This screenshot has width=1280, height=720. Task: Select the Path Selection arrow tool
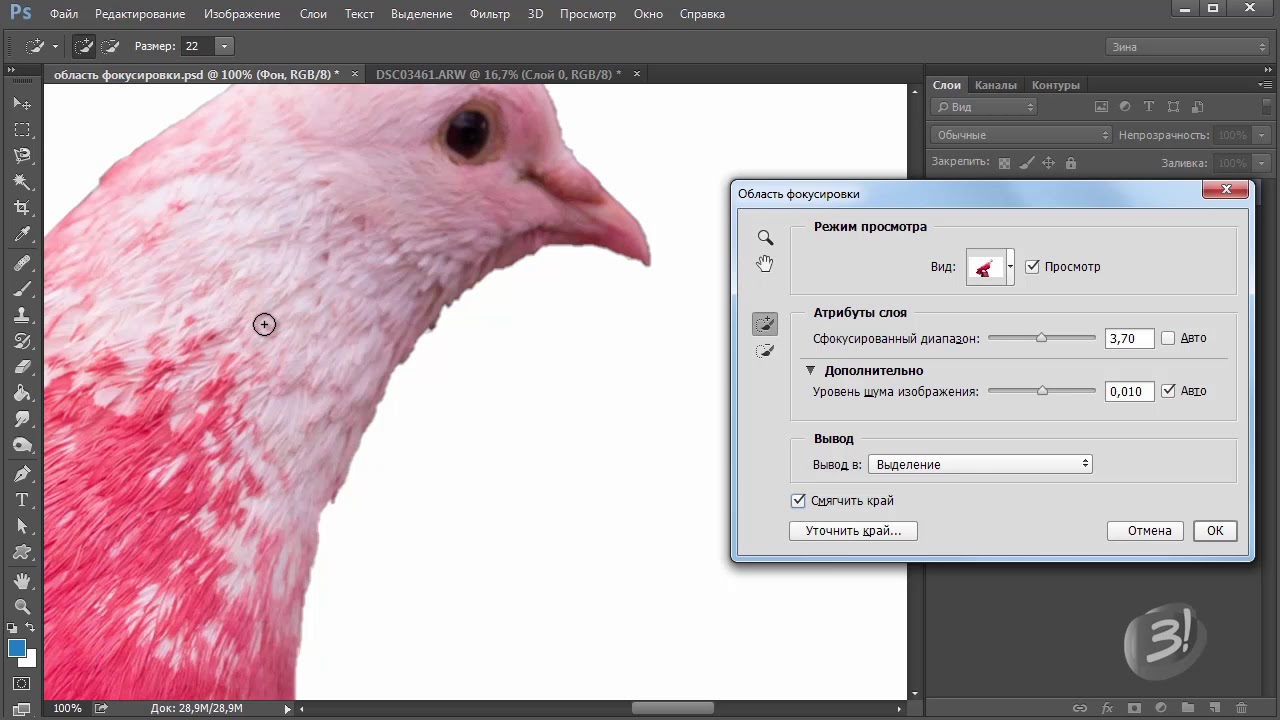pos(22,526)
